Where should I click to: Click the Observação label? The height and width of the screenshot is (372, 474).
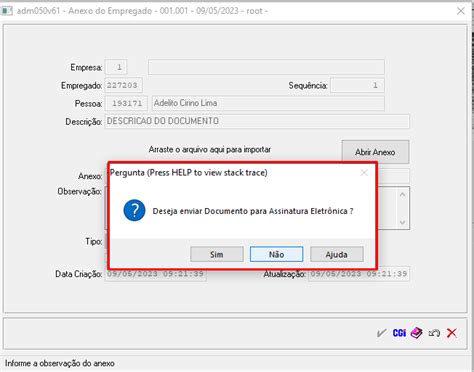click(x=80, y=191)
